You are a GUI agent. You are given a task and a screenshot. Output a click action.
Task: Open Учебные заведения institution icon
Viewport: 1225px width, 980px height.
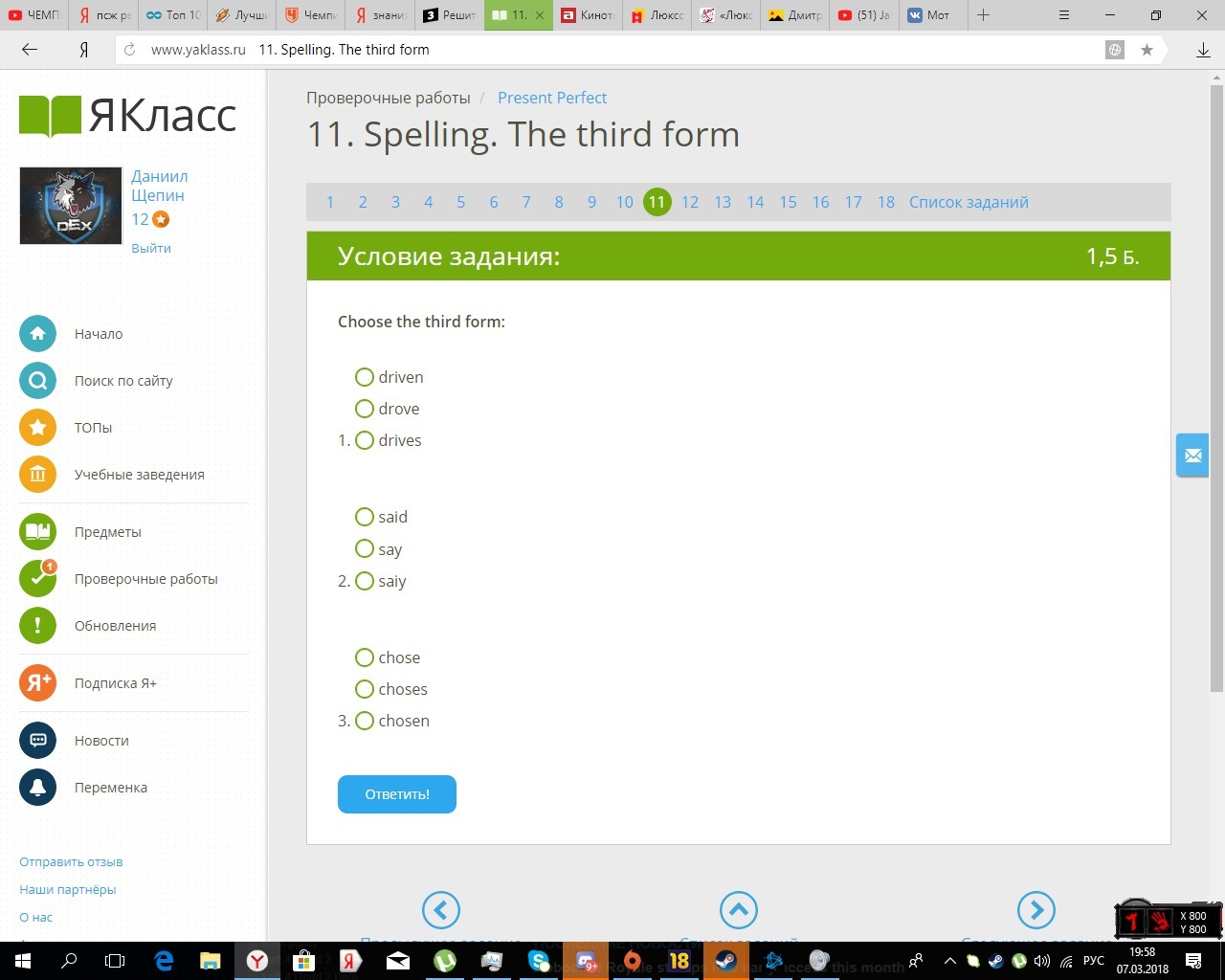click(37, 475)
